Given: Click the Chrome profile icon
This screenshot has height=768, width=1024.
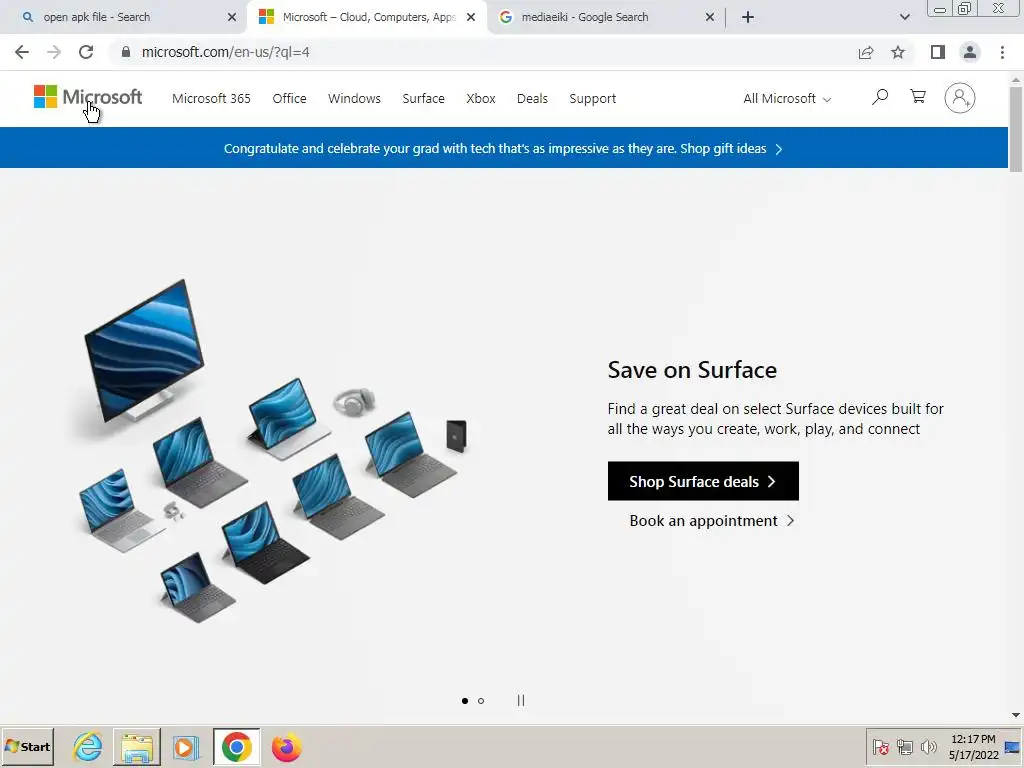Looking at the screenshot, I should click(x=970, y=52).
